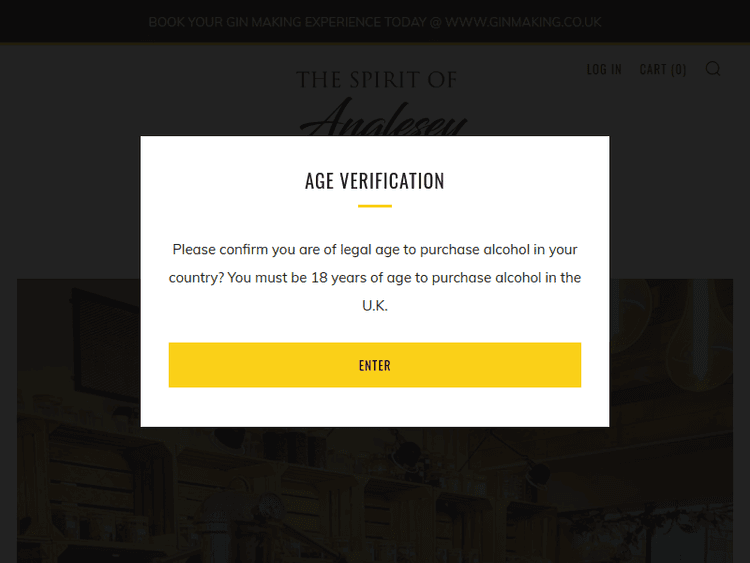
Task: Click the WWW.GINMAKING.CO.UK address in banner
Action: (523, 21)
